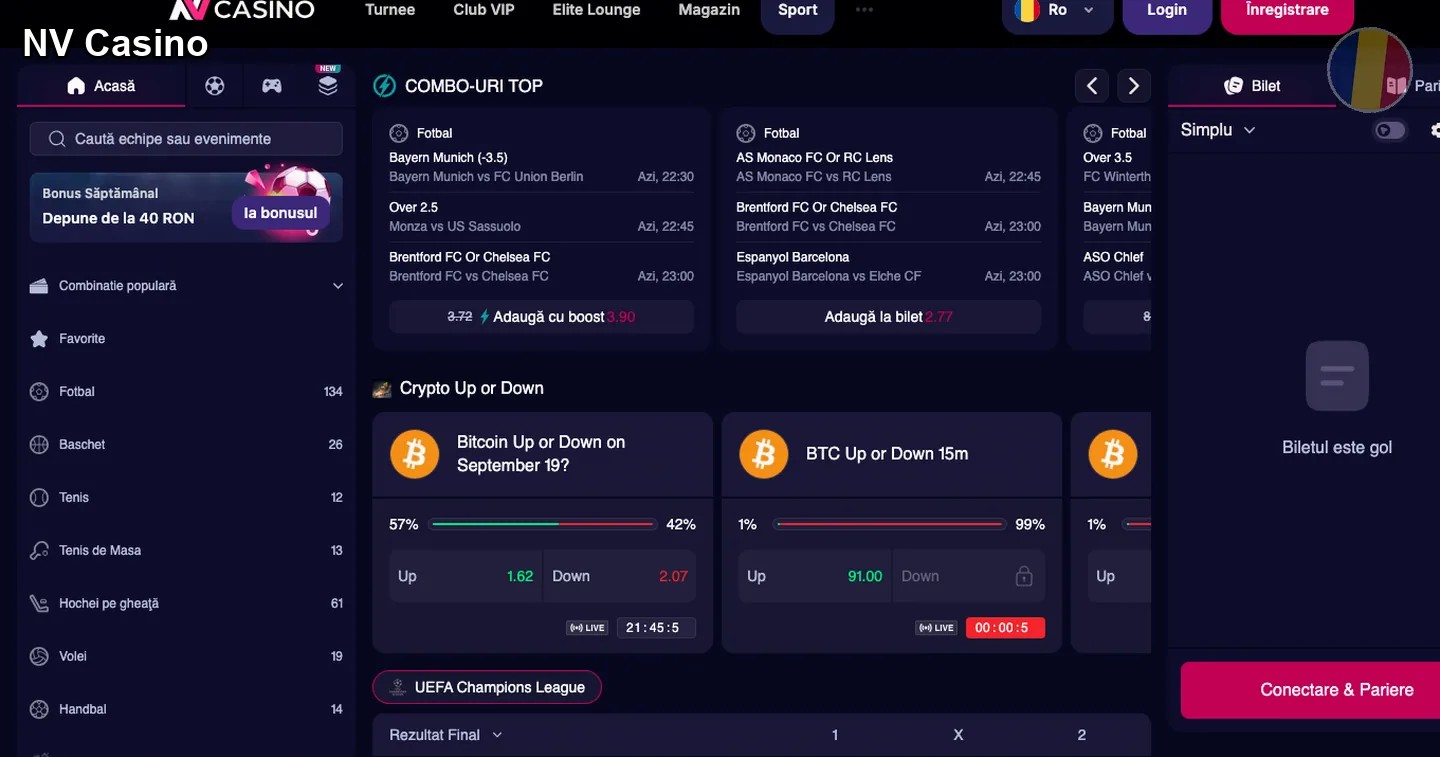Click the Fotbal ball icon in sidebar
1440x757 pixels.
coord(39,392)
